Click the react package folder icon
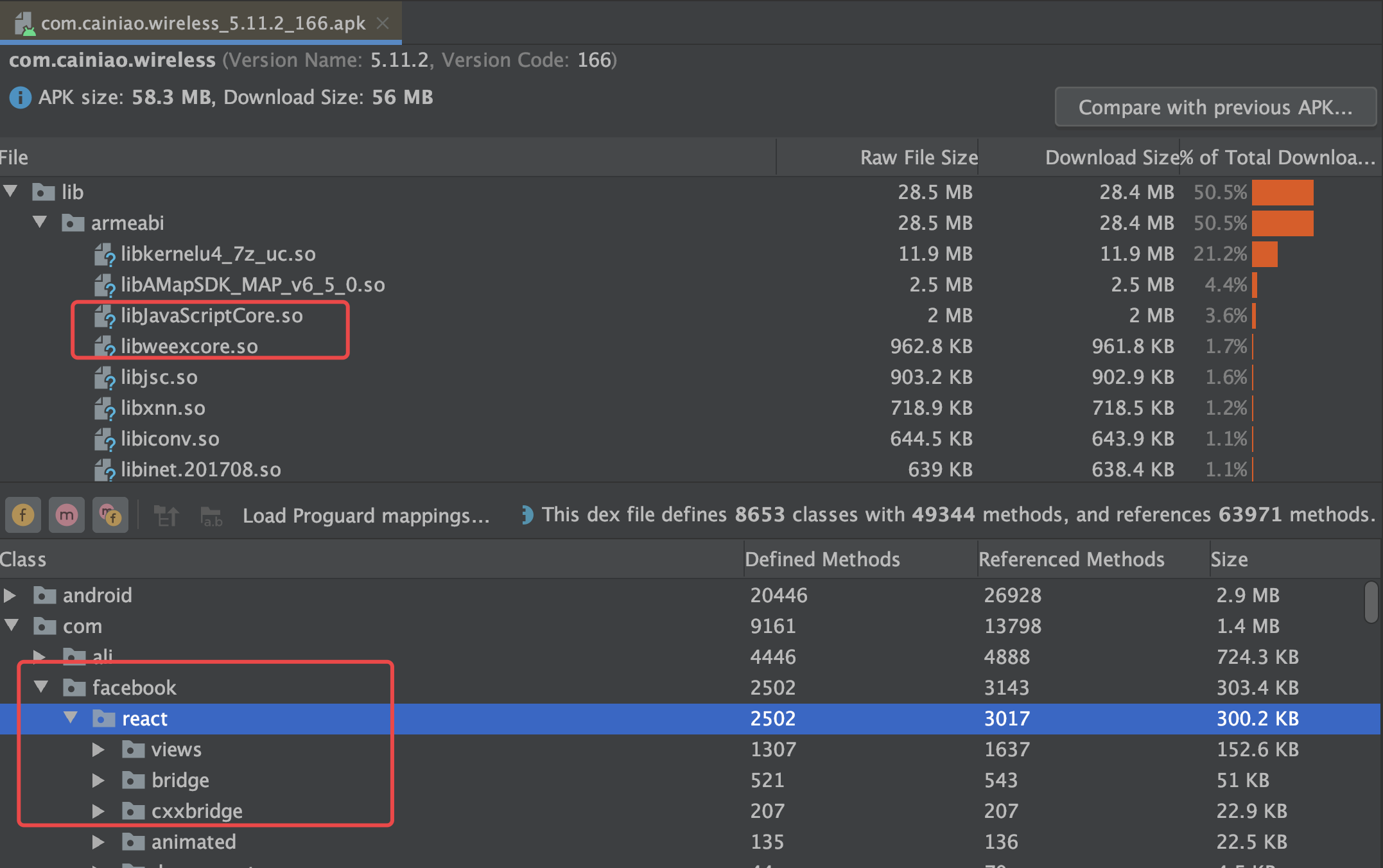This screenshot has width=1383, height=868. click(x=103, y=718)
